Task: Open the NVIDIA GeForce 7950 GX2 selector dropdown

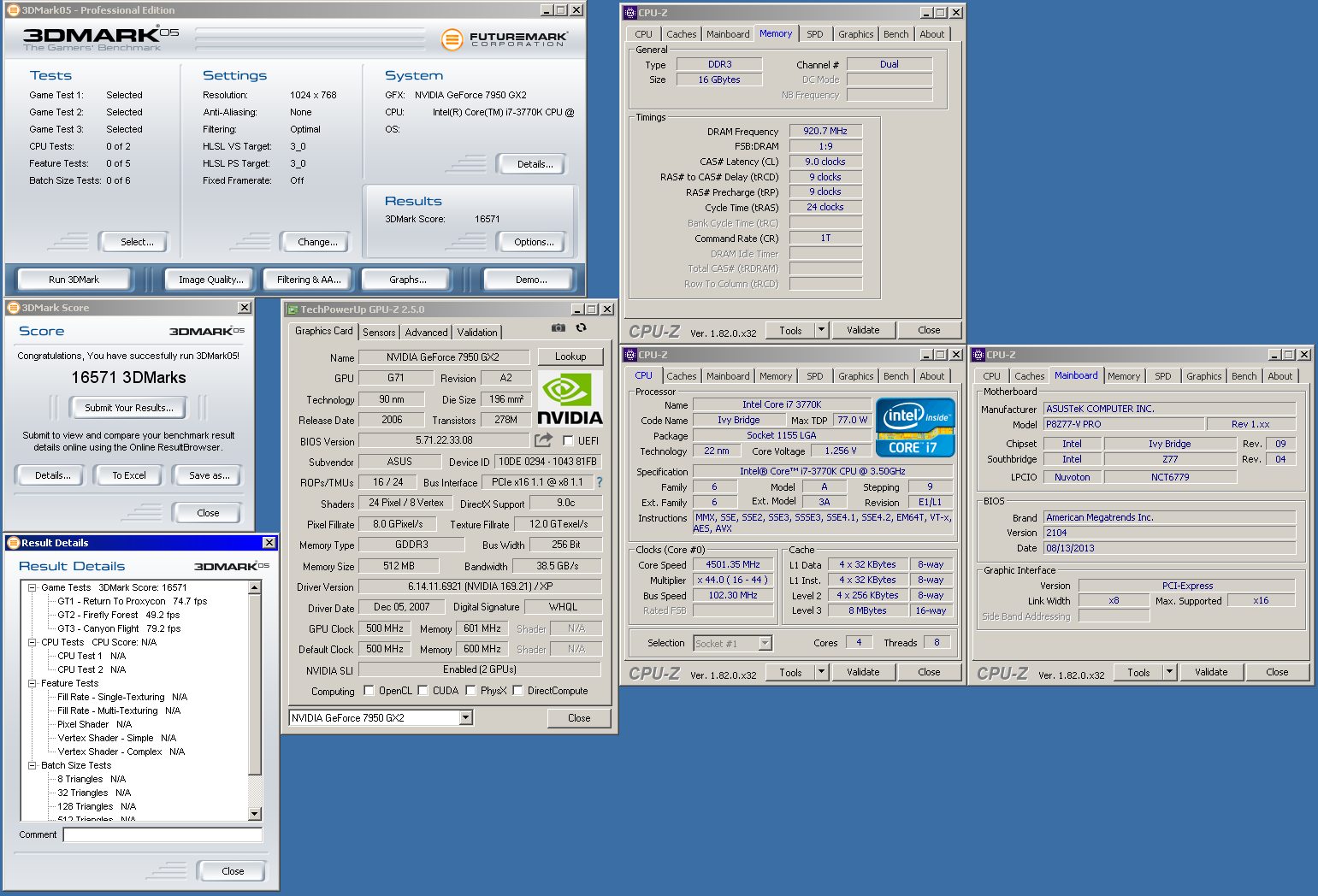Action: point(466,718)
